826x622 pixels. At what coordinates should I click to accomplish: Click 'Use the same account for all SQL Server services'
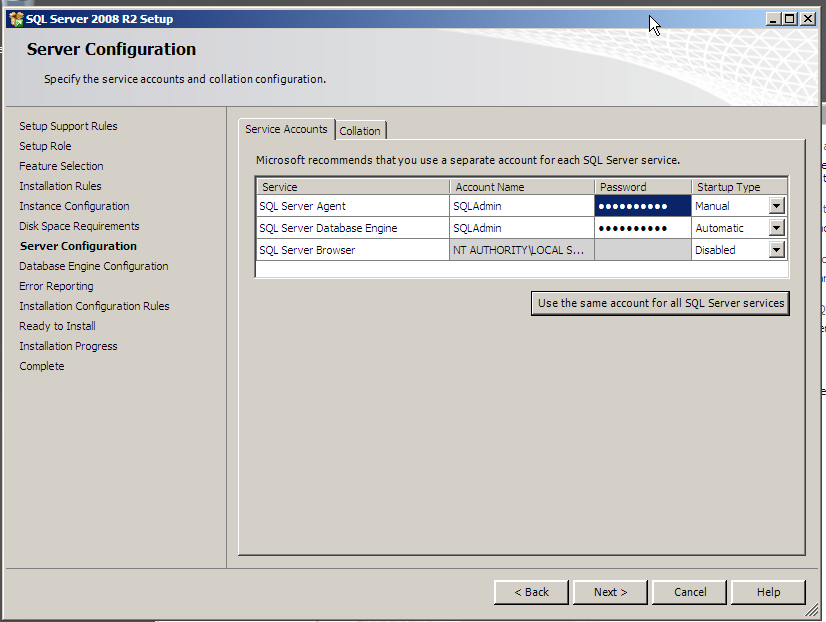[661, 303]
